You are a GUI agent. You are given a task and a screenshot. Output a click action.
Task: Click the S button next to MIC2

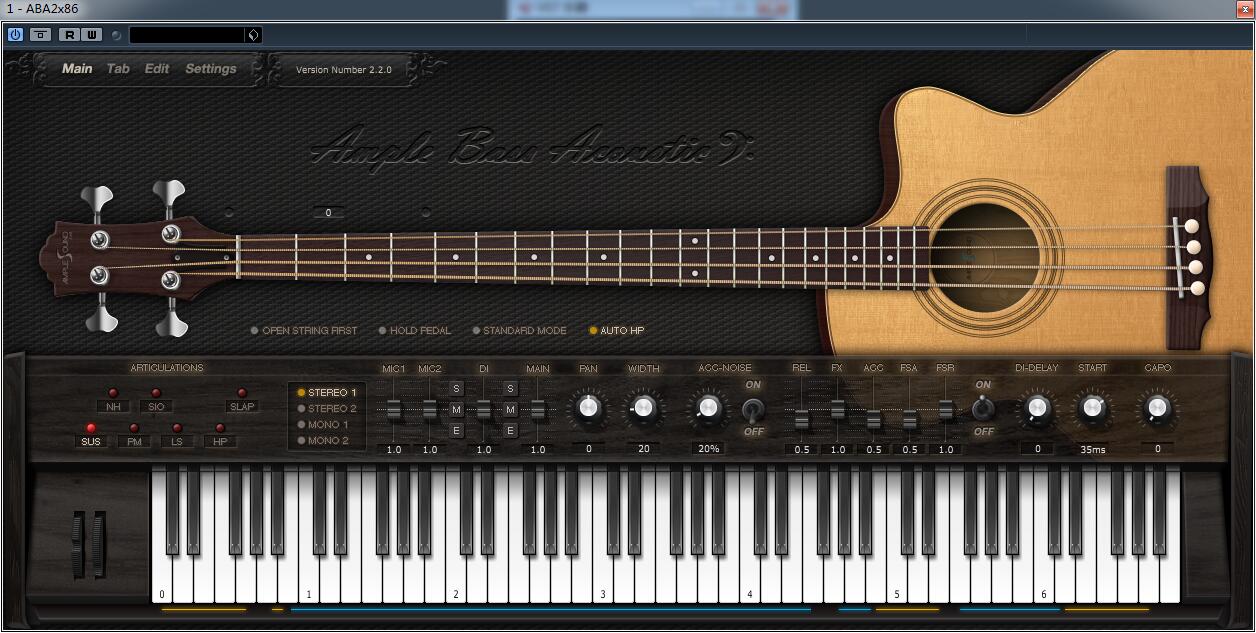(456, 389)
